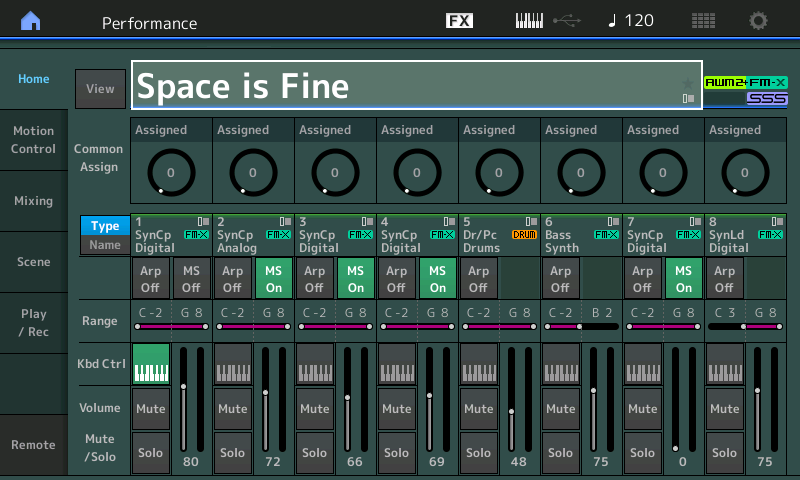Turn off Motion Sequencer for Part 2
Image resolution: width=800 pixels, height=480 pixels.
[273, 278]
